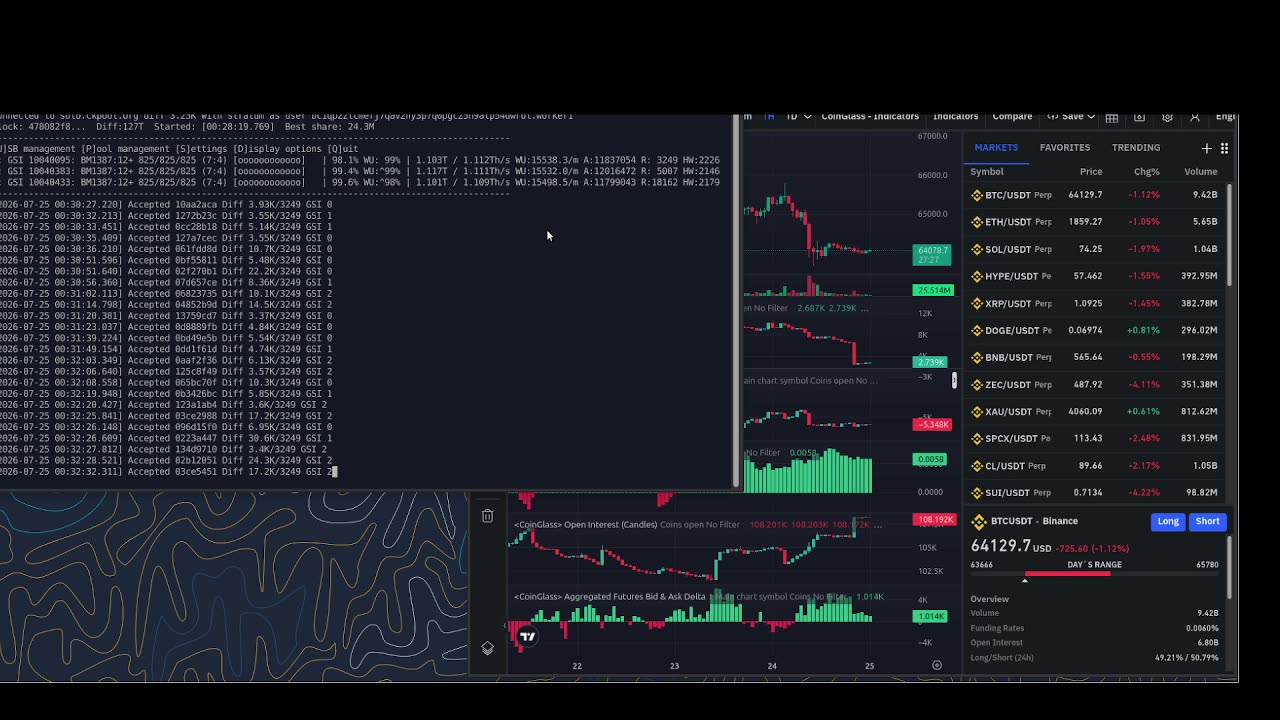Switch to the Markets tab
1280x720 pixels.
coord(996,148)
